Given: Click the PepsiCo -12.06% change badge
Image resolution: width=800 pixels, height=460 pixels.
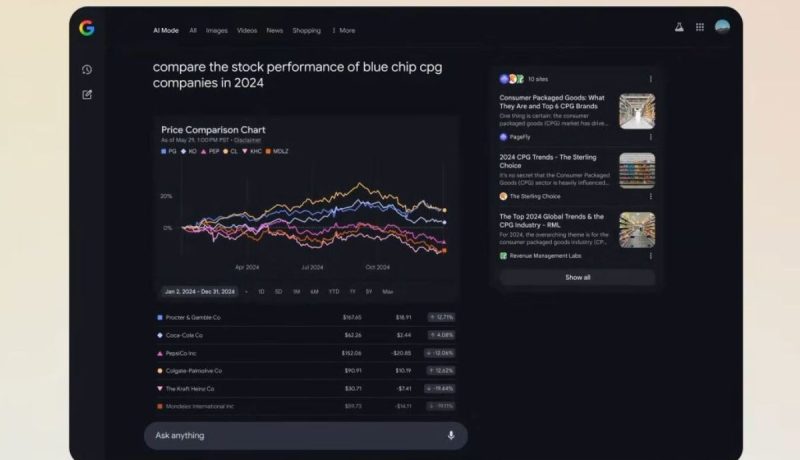Looking at the screenshot, I should (x=440, y=353).
